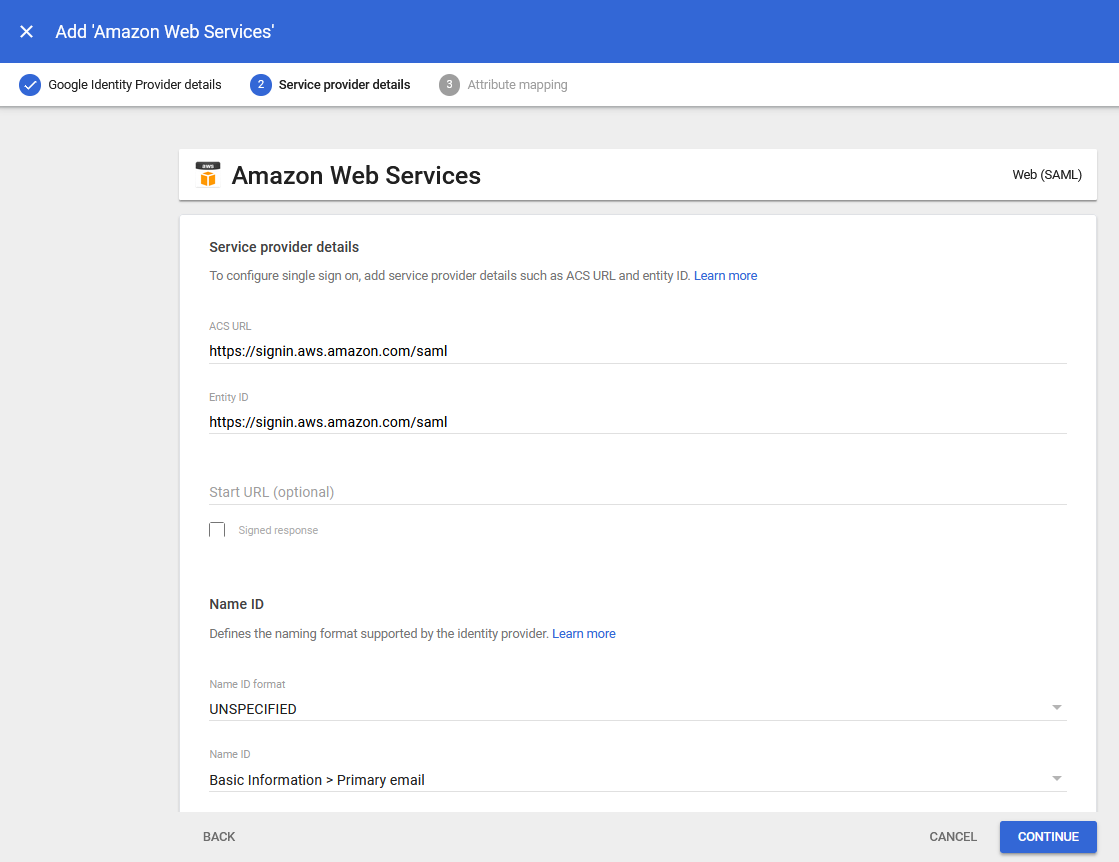
Task: Click the Service provider details section heading
Action: coord(284,247)
